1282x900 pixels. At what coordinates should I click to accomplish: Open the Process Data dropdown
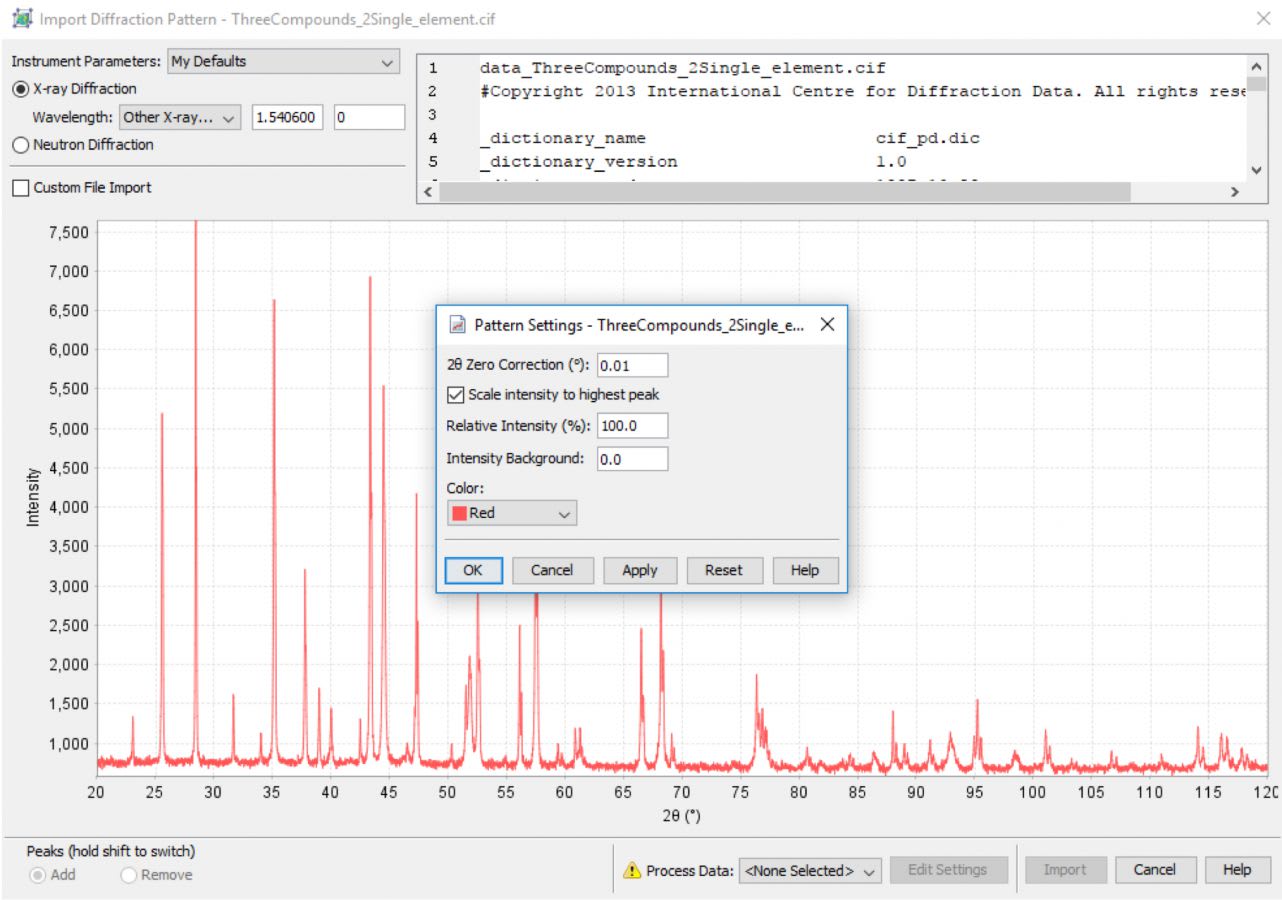click(x=810, y=870)
